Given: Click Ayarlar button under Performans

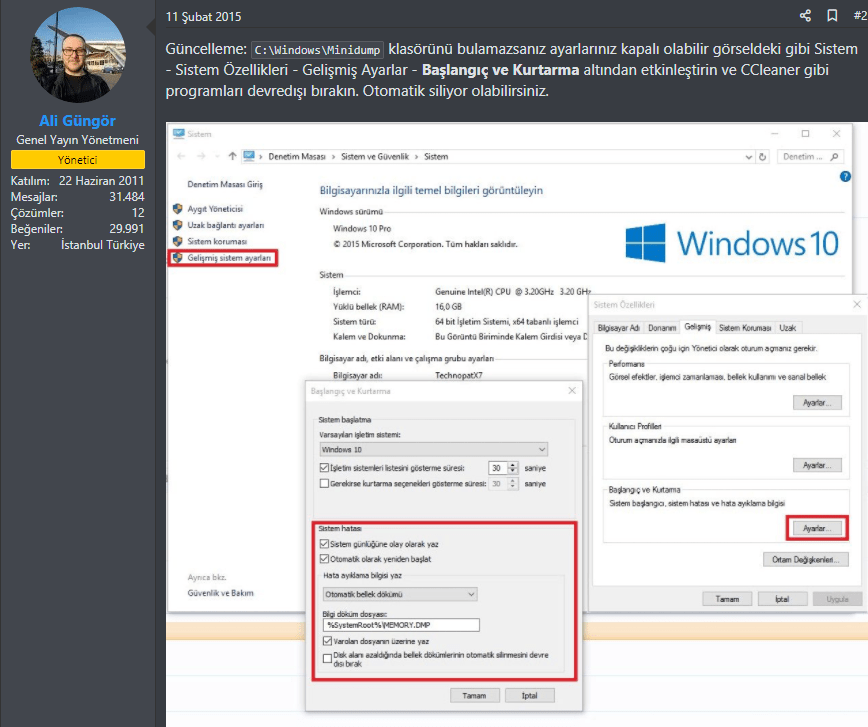Looking at the screenshot, I should click(817, 403).
